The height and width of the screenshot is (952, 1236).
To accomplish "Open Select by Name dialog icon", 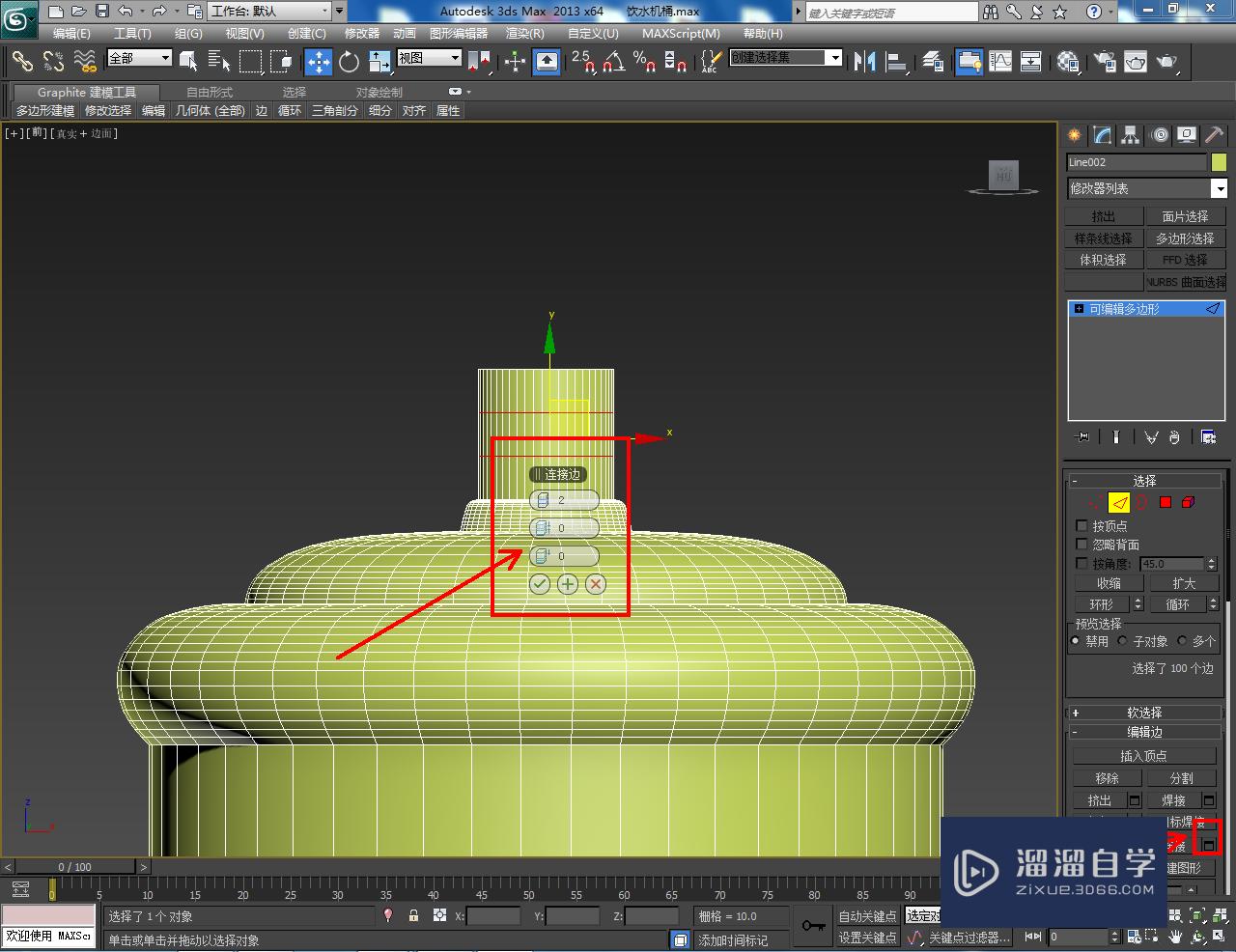I will 219,61.
